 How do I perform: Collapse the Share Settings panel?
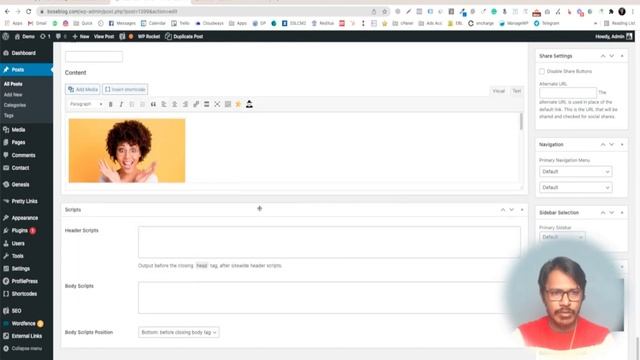point(622,56)
